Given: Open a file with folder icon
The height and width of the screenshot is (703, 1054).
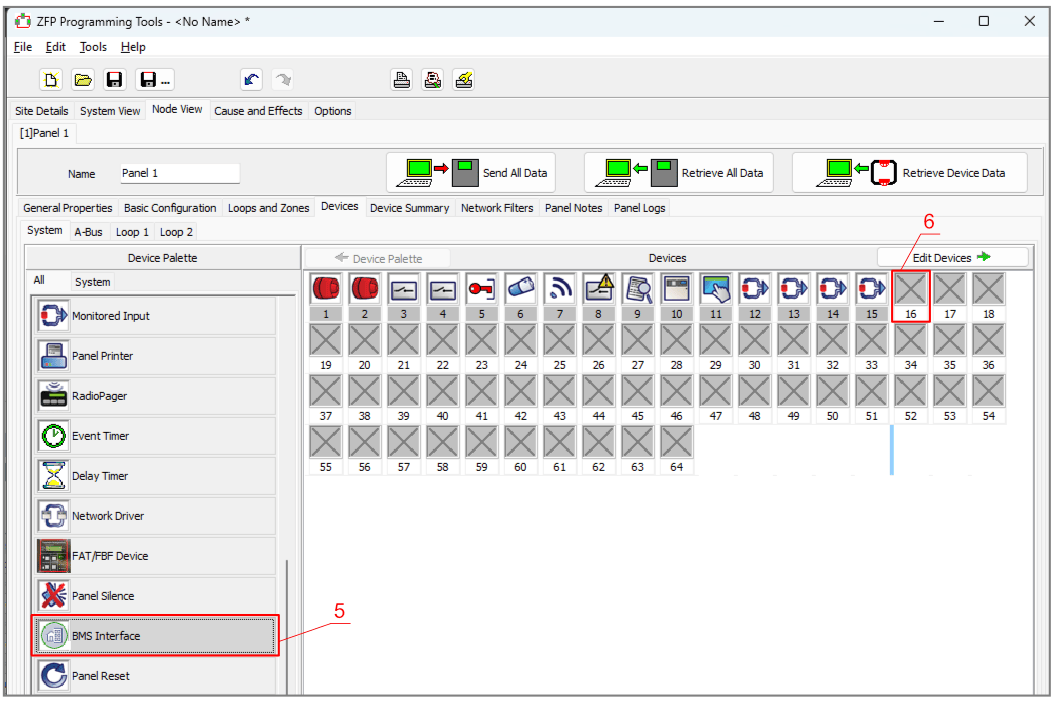Looking at the screenshot, I should click(84, 80).
